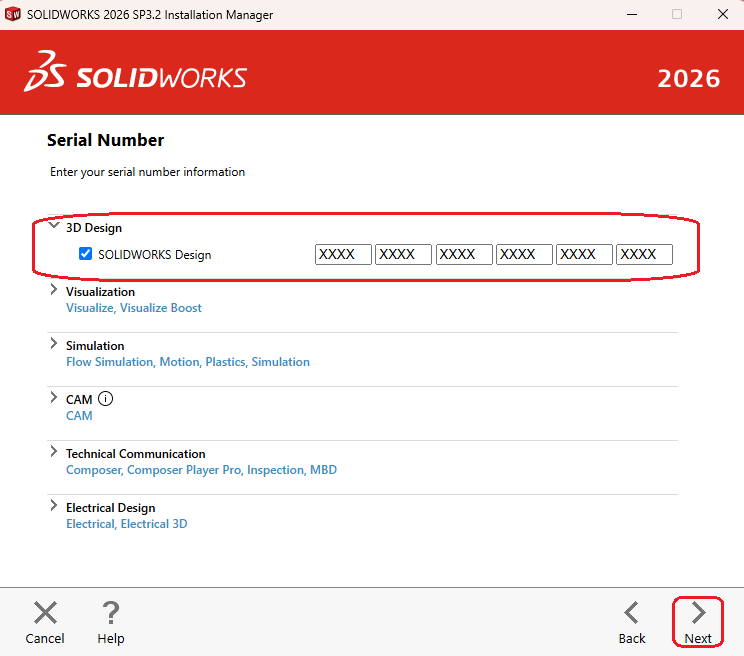Click the fourth serial number field

(524, 254)
